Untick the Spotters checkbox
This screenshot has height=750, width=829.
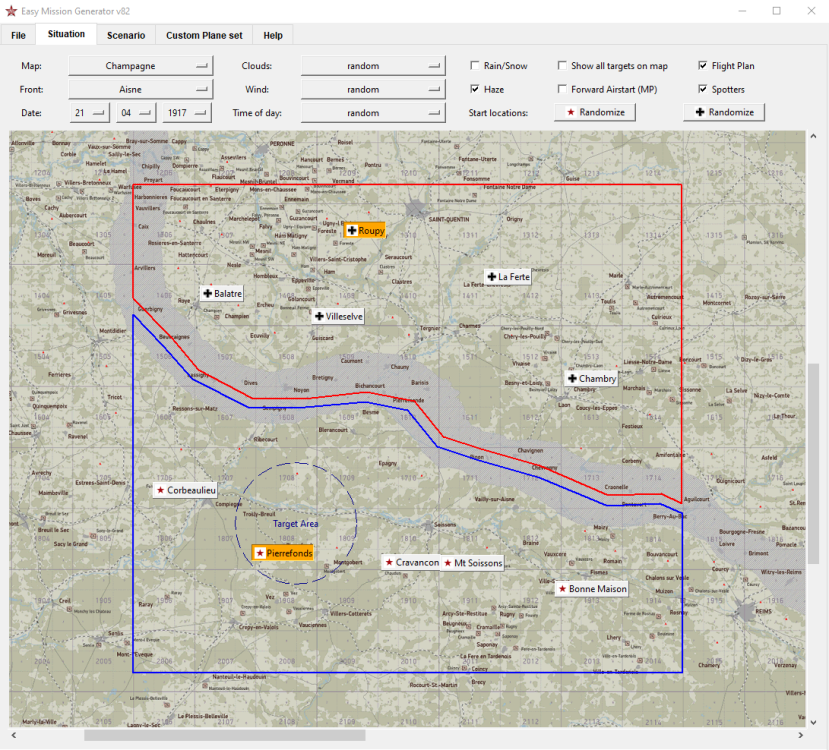(x=703, y=89)
